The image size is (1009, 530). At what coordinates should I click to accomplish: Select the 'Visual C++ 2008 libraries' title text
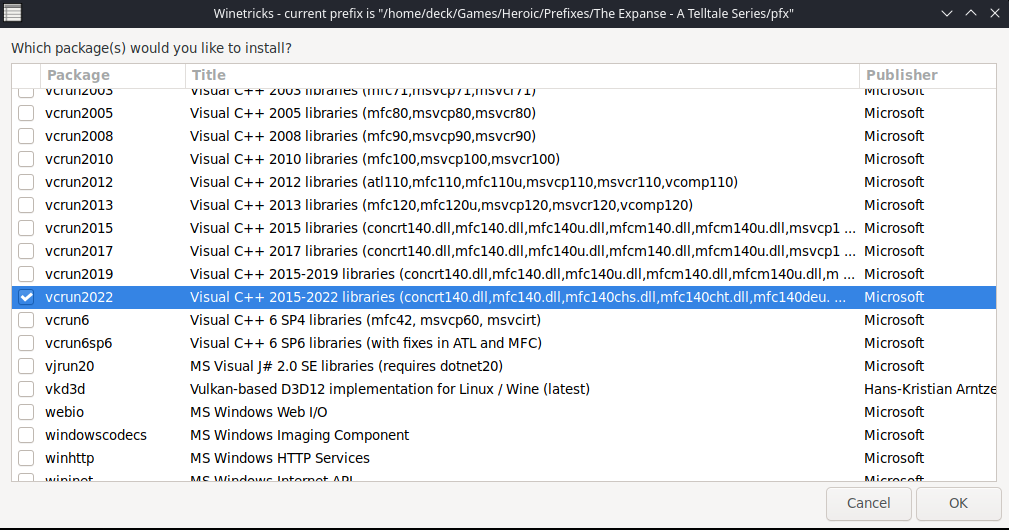pos(363,136)
